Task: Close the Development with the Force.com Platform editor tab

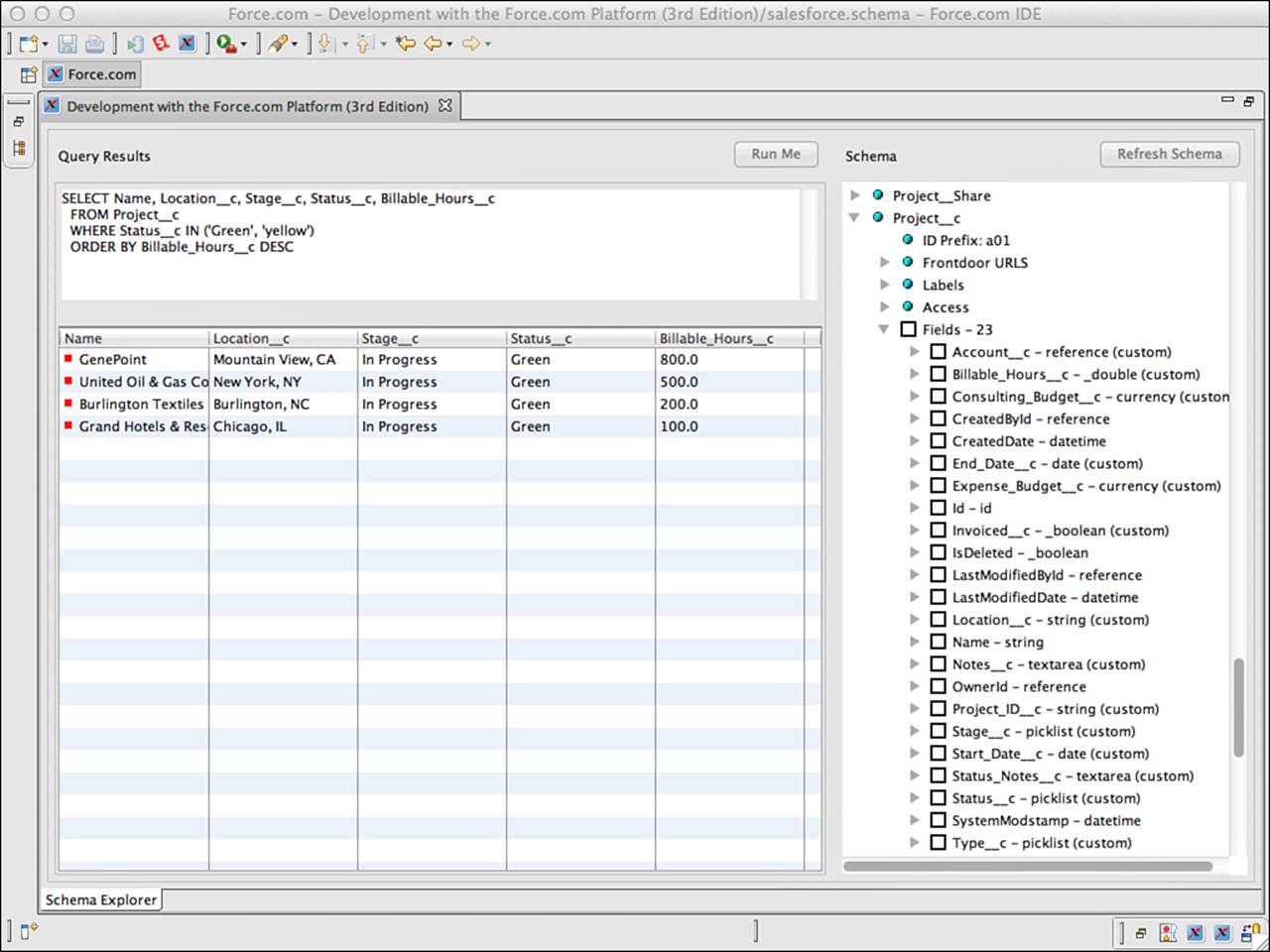Action: (445, 105)
